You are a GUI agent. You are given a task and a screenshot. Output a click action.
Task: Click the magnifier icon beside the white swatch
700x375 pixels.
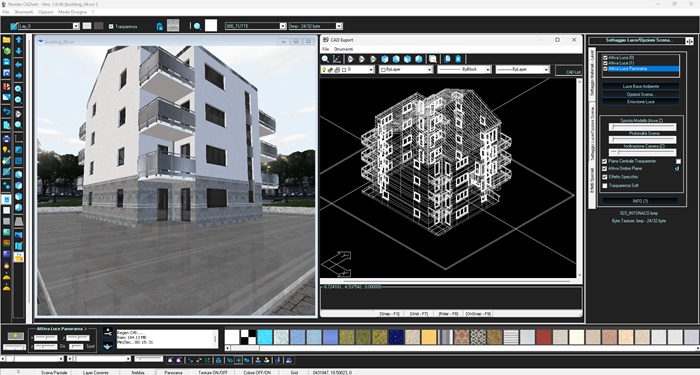point(197,26)
